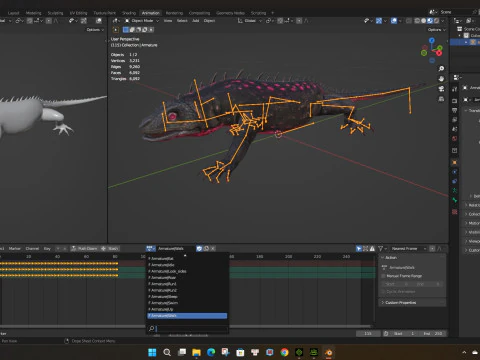
Task: Open the World properties tab
Action: tap(455, 138)
